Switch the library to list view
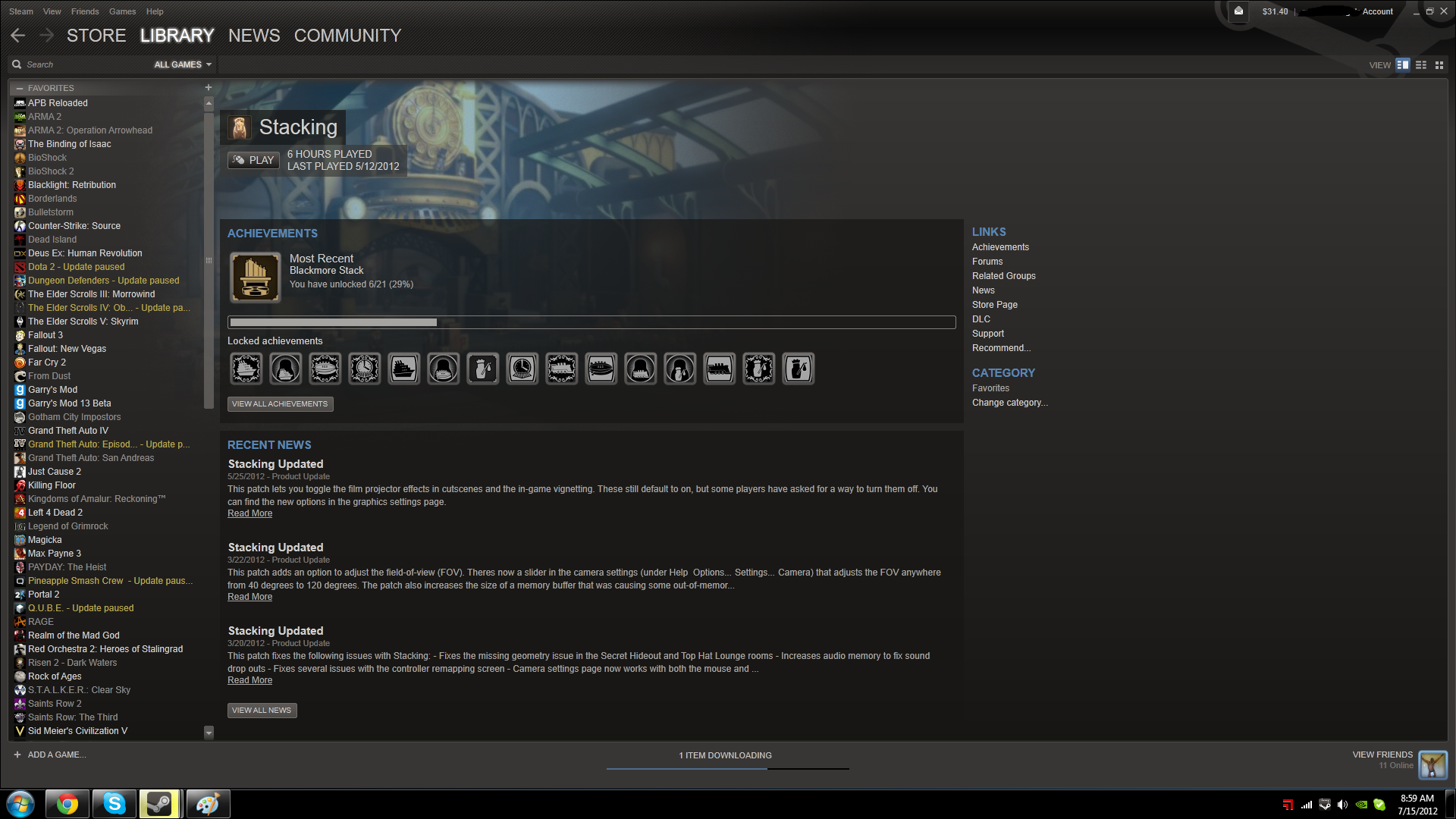This screenshot has width=1456, height=819. (x=1421, y=65)
